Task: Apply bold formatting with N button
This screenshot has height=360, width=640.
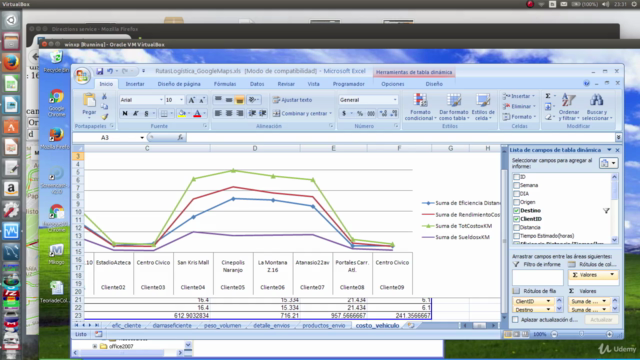Action: [x=125, y=113]
